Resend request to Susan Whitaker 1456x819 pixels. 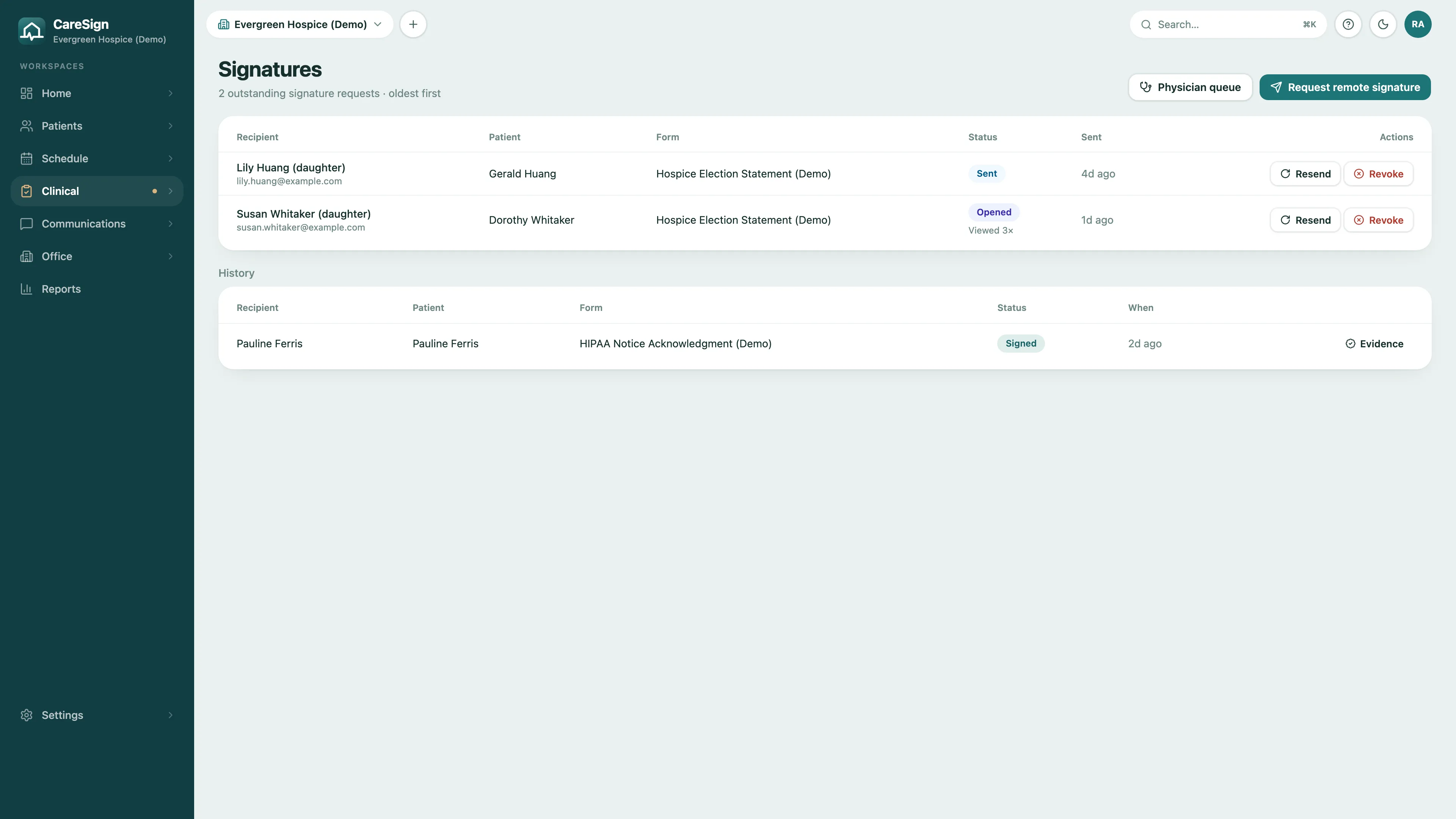(1305, 220)
